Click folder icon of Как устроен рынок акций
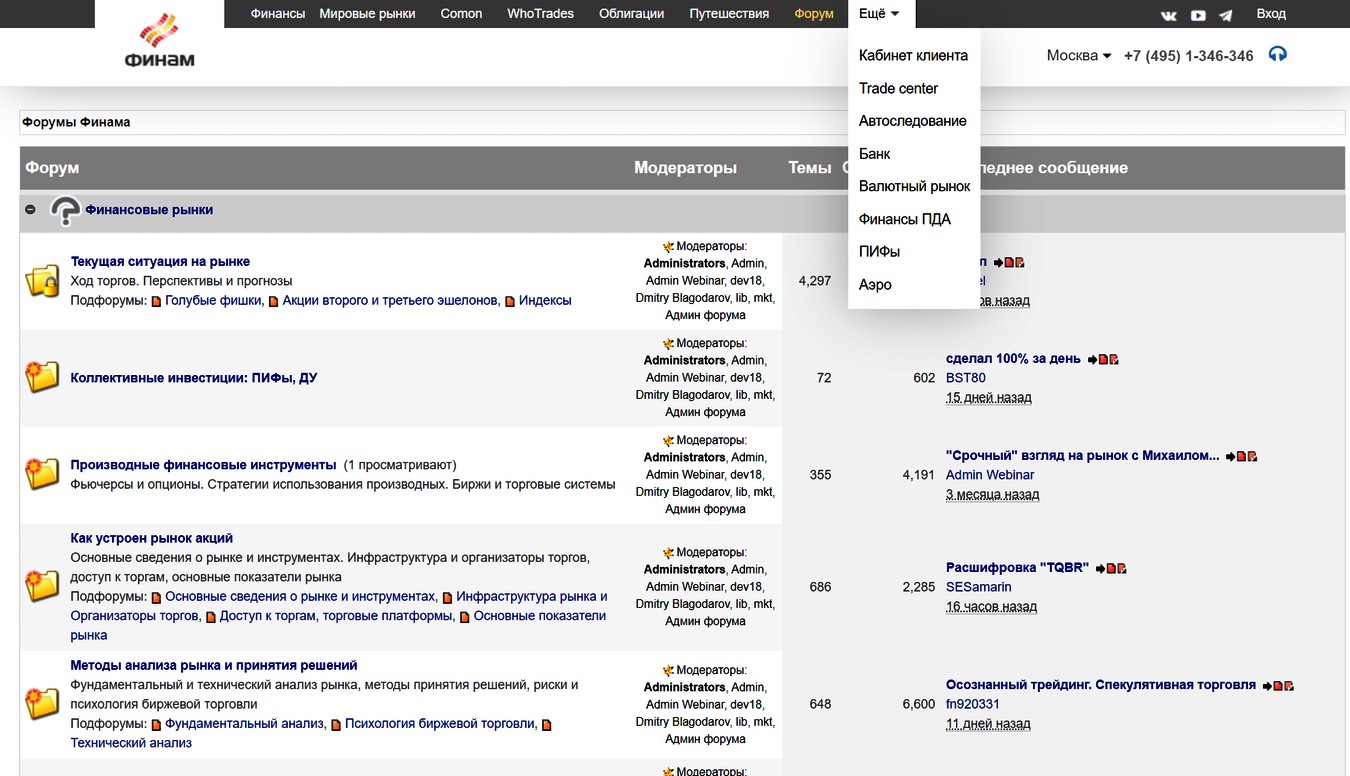This screenshot has width=1350, height=776. [42, 585]
